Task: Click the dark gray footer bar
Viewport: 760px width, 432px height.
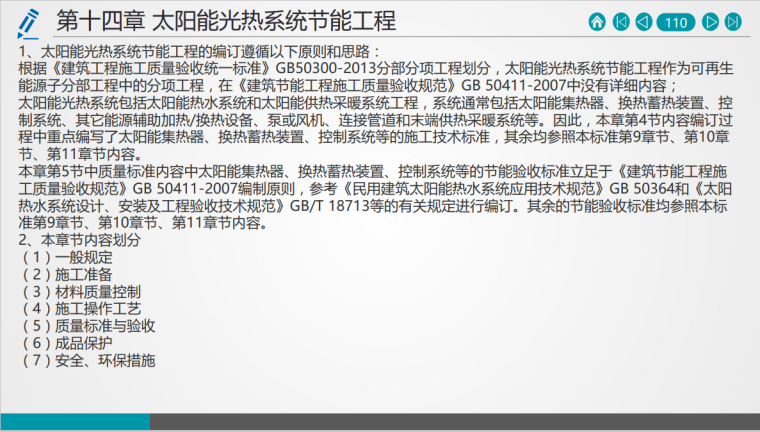Action: [450, 422]
